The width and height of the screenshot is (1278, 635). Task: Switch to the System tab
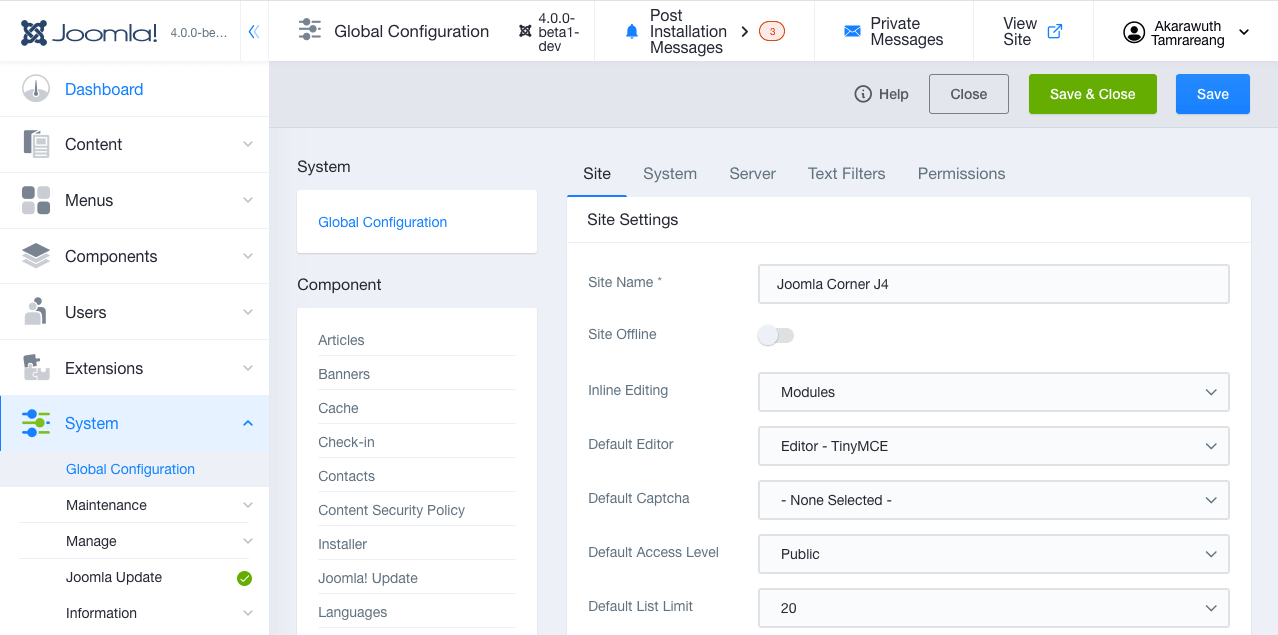670,173
